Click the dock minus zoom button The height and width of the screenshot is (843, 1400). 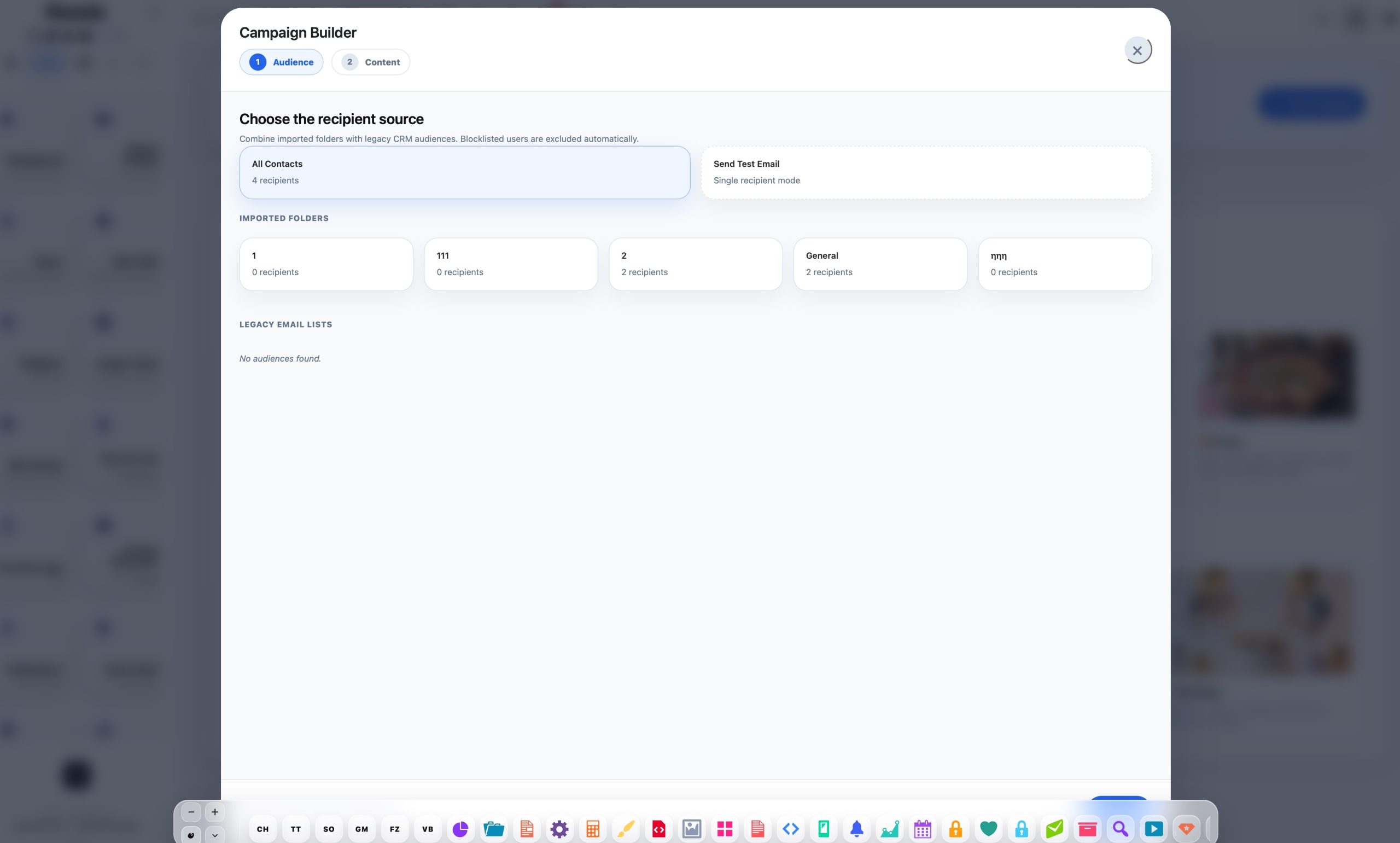point(191,812)
